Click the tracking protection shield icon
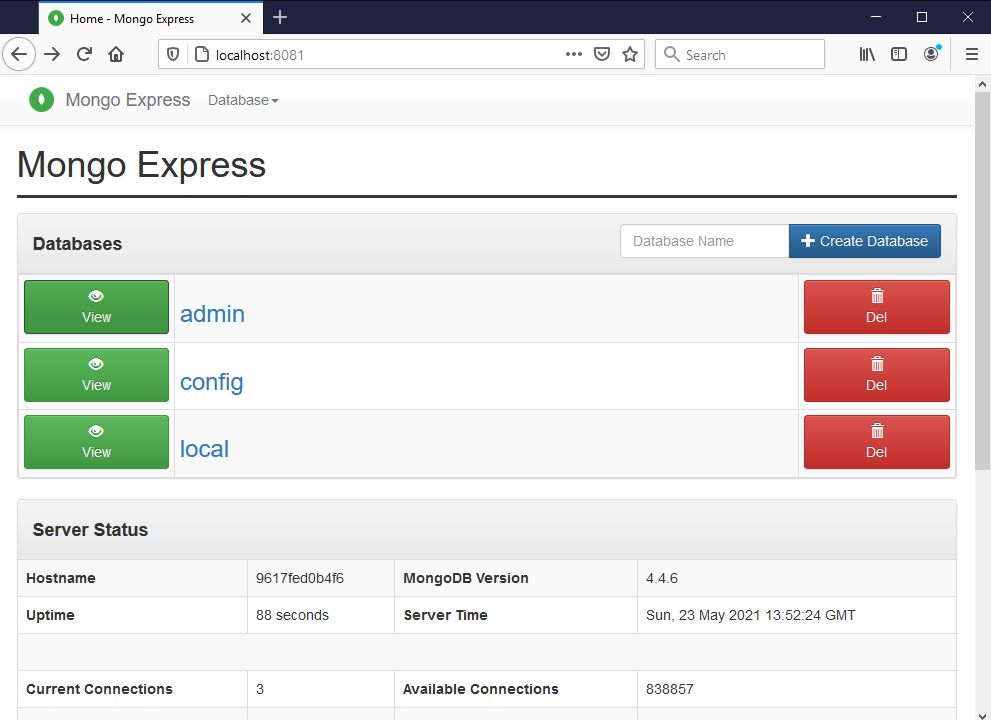This screenshot has height=720, width=991. click(x=173, y=54)
